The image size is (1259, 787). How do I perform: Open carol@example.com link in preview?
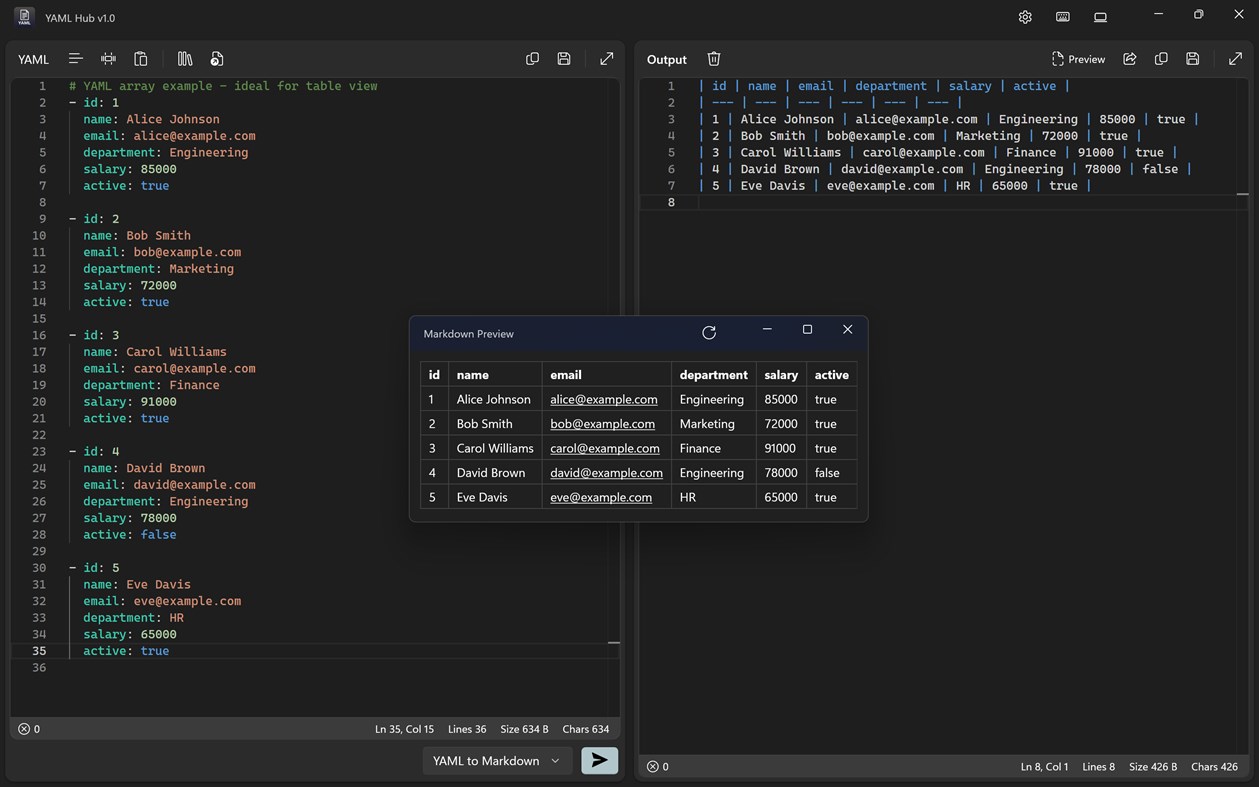coord(605,448)
